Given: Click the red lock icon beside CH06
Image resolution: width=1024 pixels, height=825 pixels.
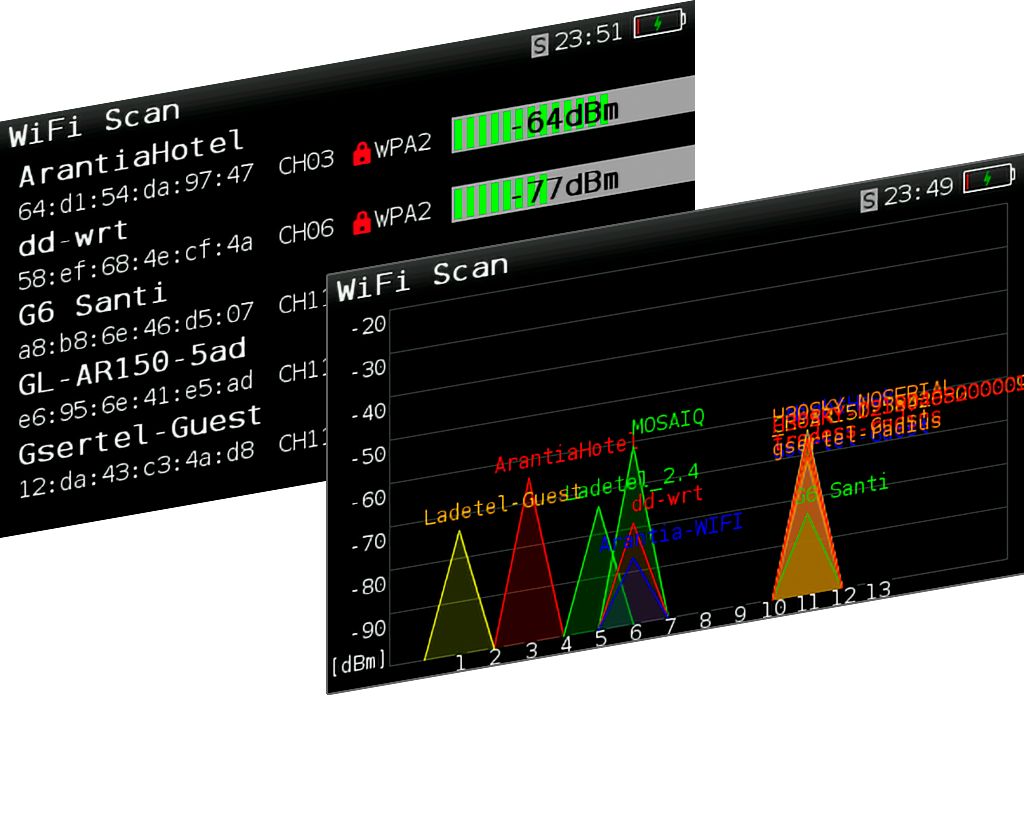Looking at the screenshot, I should click(x=362, y=222).
